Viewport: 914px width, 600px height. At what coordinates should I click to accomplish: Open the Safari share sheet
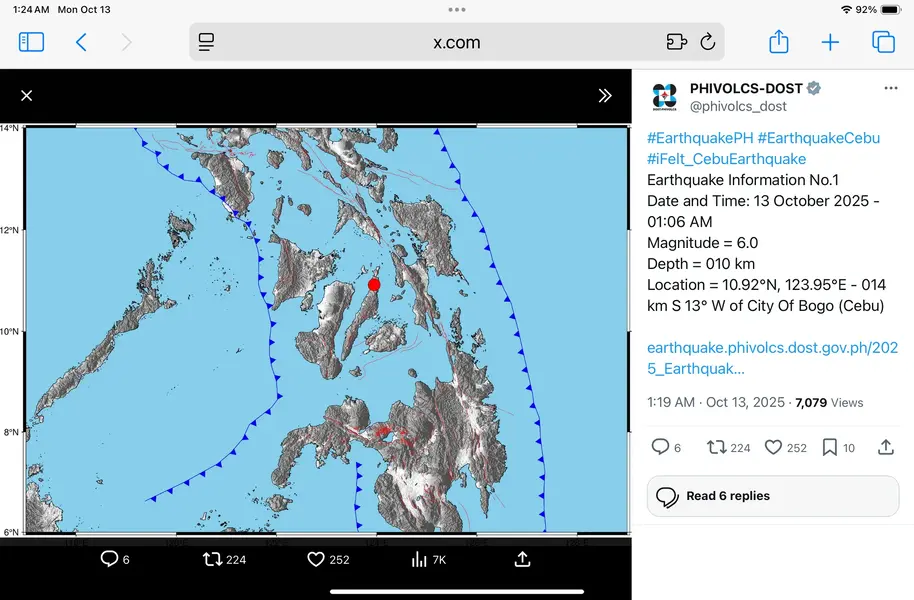[x=779, y=42]
